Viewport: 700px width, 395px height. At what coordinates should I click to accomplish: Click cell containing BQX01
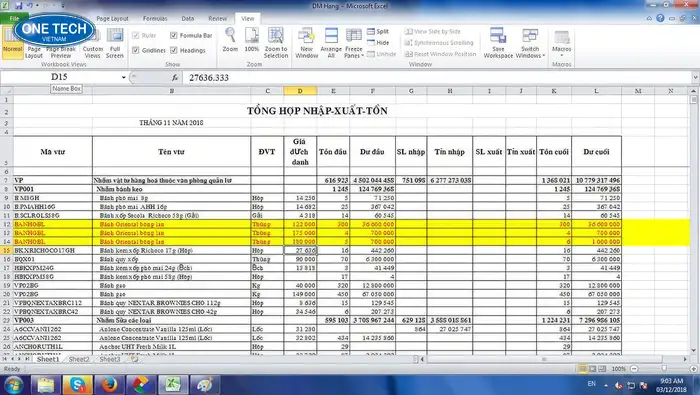pos(53,259)
